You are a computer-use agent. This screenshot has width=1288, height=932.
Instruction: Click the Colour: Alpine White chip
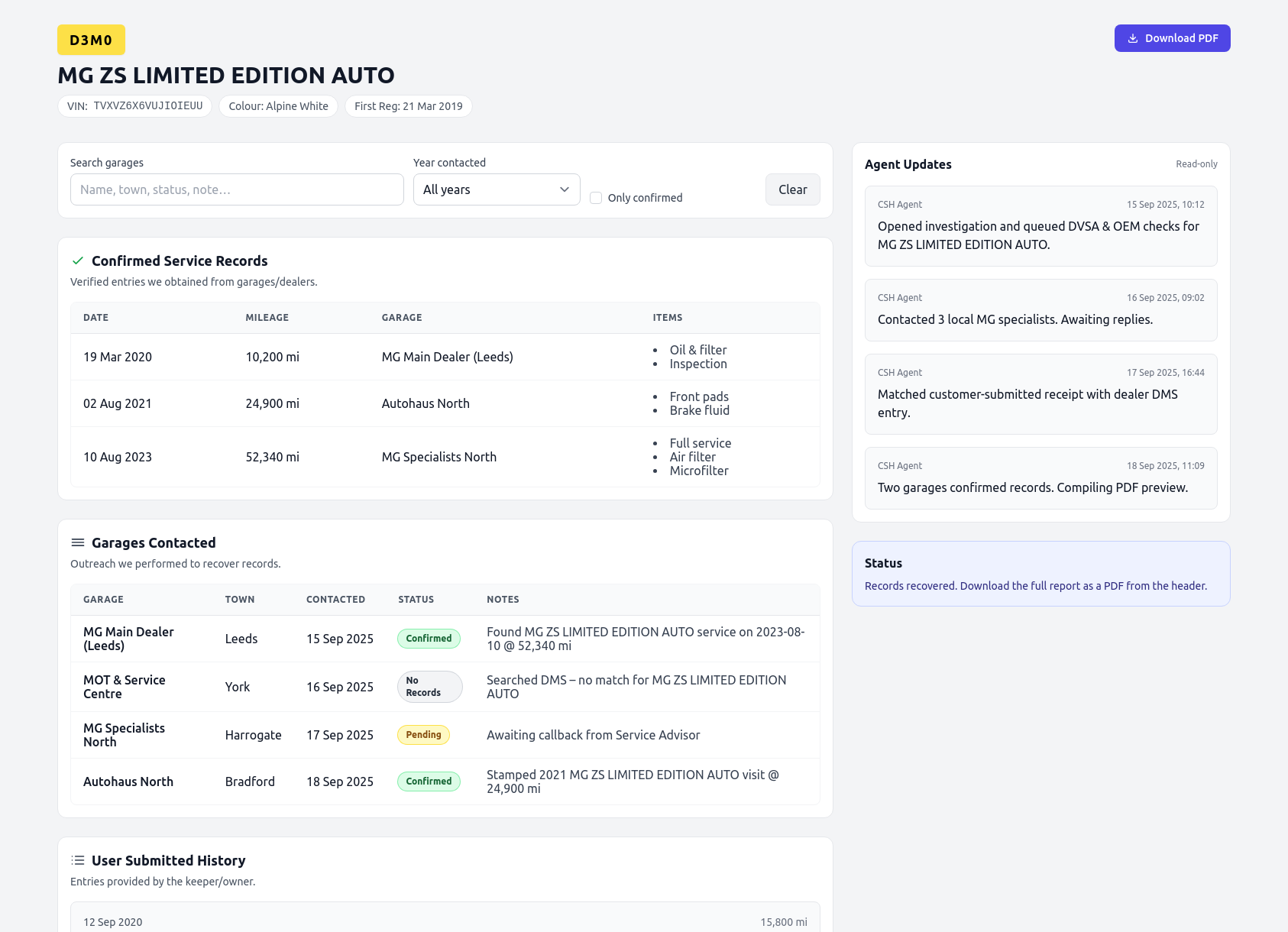pos(278,106)
